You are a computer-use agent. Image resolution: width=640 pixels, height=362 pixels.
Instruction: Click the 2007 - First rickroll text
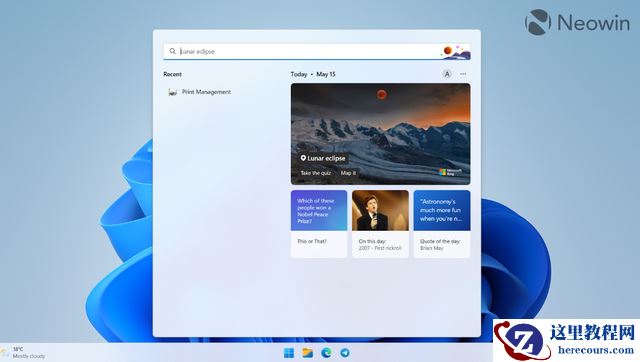380,248
